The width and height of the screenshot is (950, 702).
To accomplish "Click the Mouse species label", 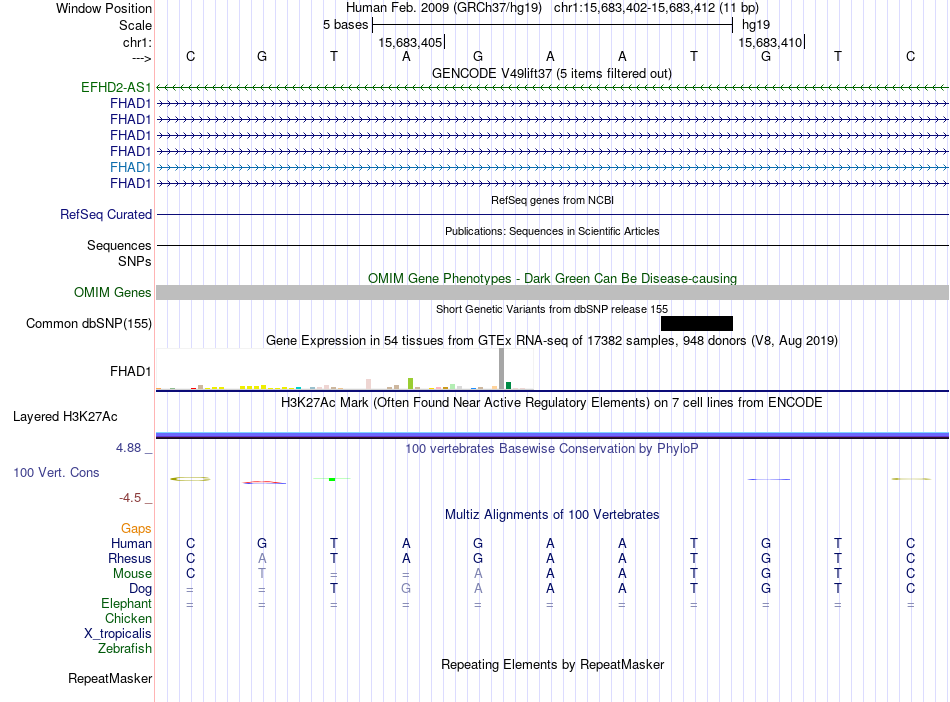I will (132, 574).
